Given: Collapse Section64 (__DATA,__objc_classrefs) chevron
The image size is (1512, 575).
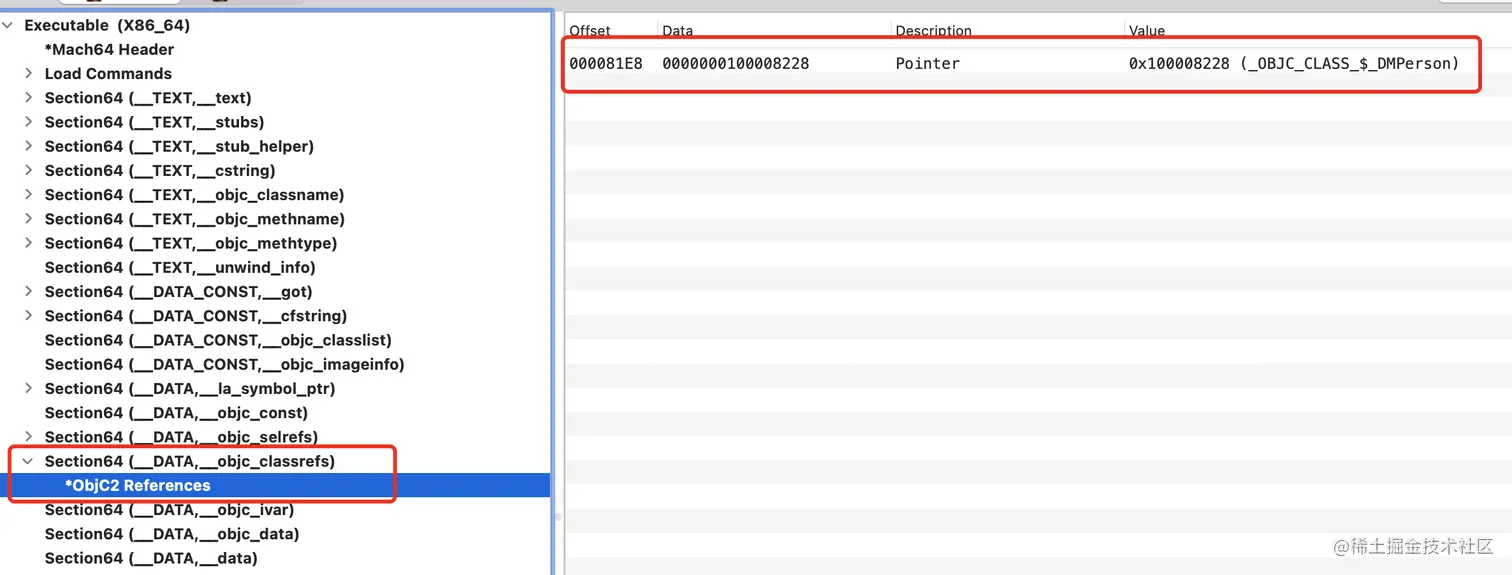Looking at the screenshot, I should tap(29, 461).
